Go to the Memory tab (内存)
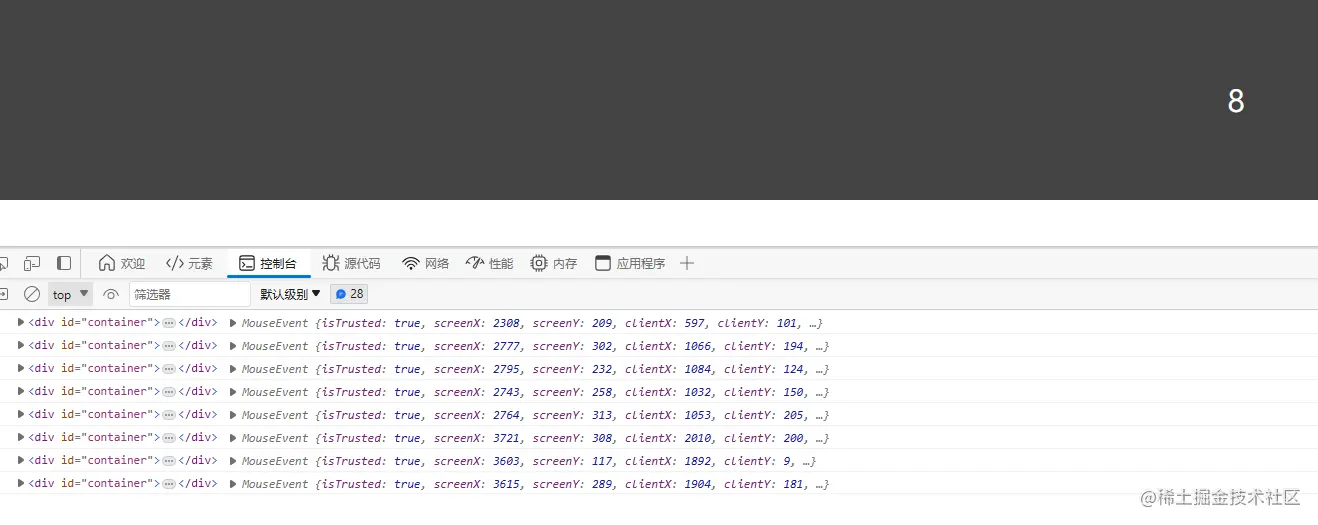Image resolution: width=1318 pixels, height=525 pixels. (554, 263)
